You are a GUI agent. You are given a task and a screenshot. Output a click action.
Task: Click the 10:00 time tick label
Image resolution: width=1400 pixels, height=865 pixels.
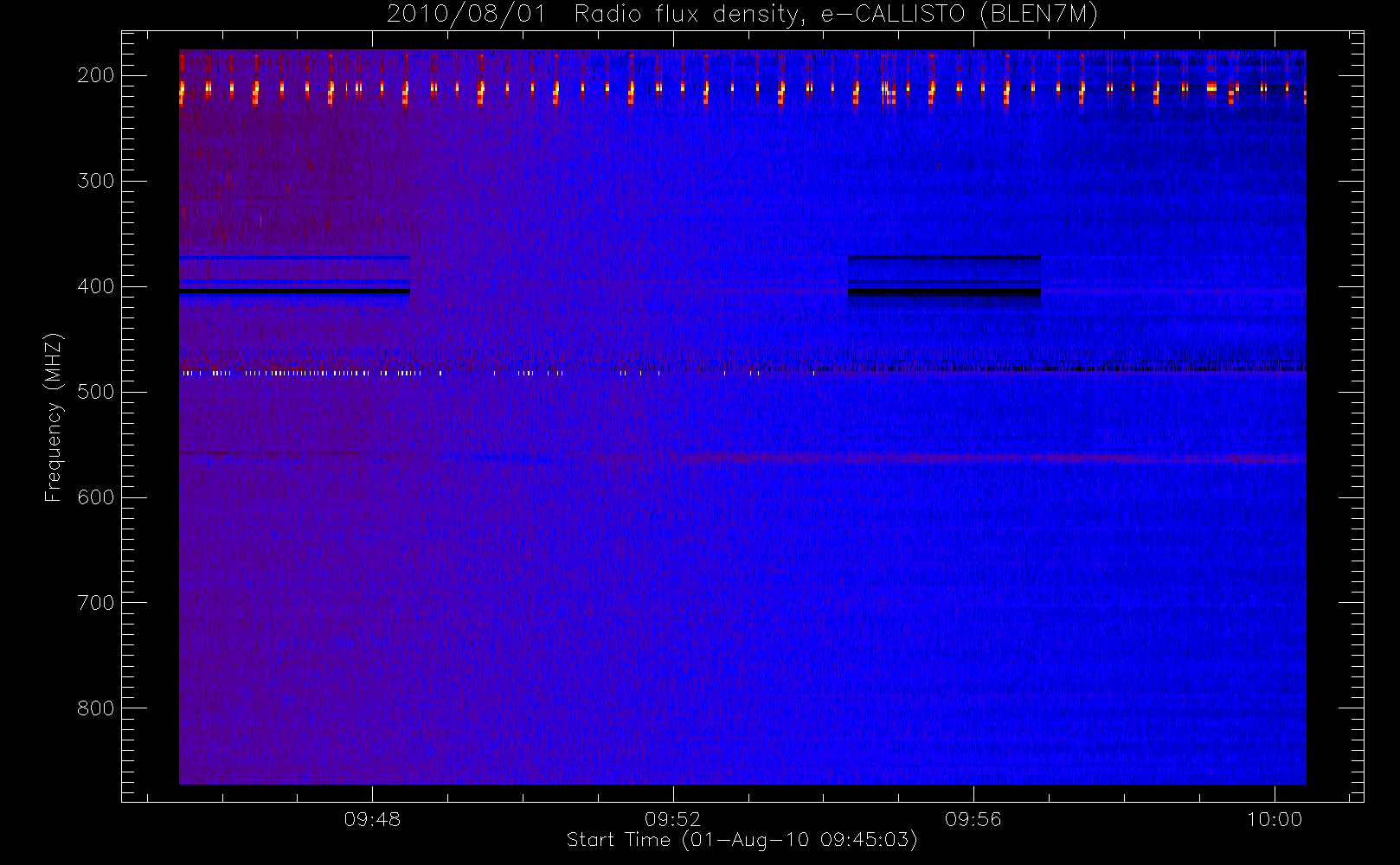1274,819
